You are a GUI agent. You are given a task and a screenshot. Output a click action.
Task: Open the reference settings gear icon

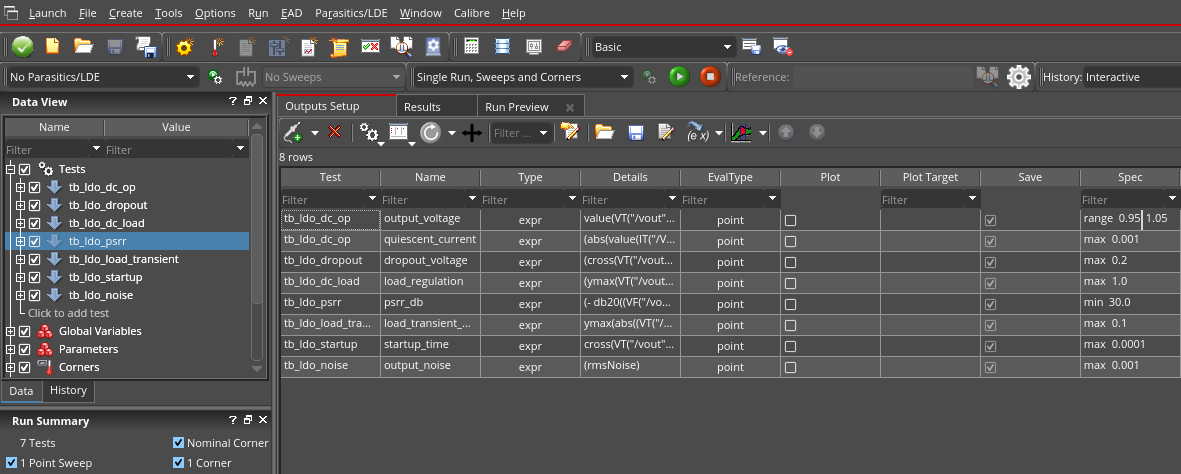point(1018,77)
